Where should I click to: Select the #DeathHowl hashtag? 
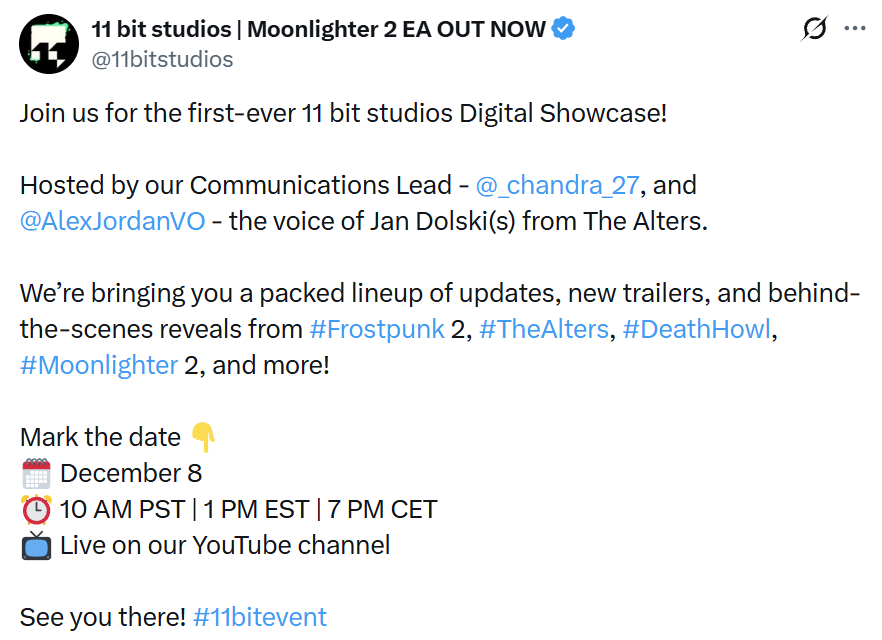[x=697, y=329]
